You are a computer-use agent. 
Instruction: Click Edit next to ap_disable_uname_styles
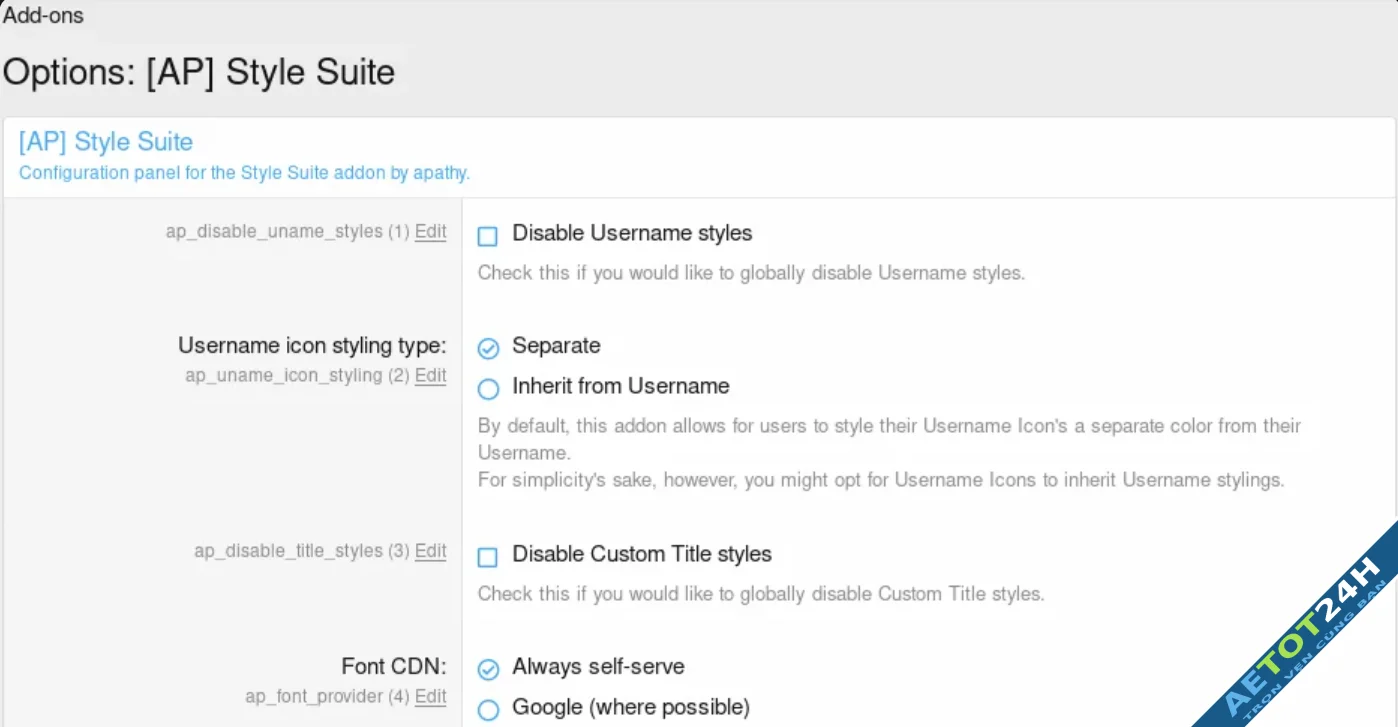pyautogui.click(x=430, y=232)
